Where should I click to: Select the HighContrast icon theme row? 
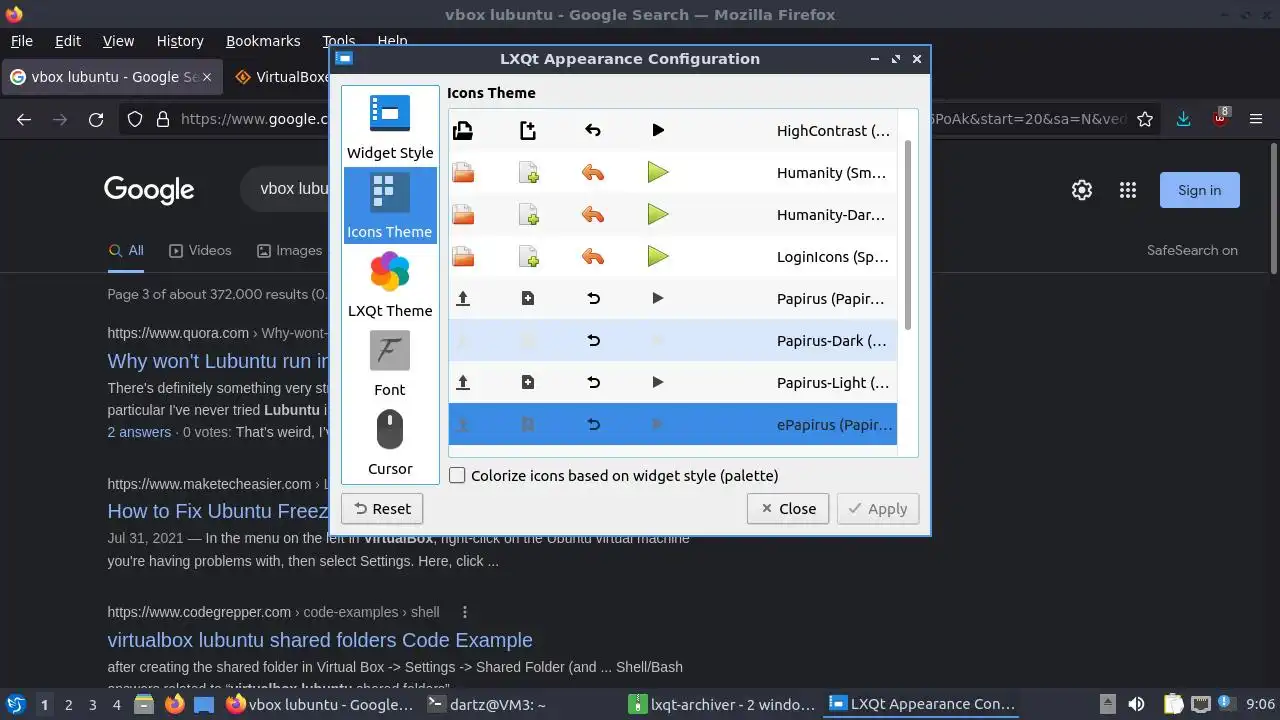672,131
